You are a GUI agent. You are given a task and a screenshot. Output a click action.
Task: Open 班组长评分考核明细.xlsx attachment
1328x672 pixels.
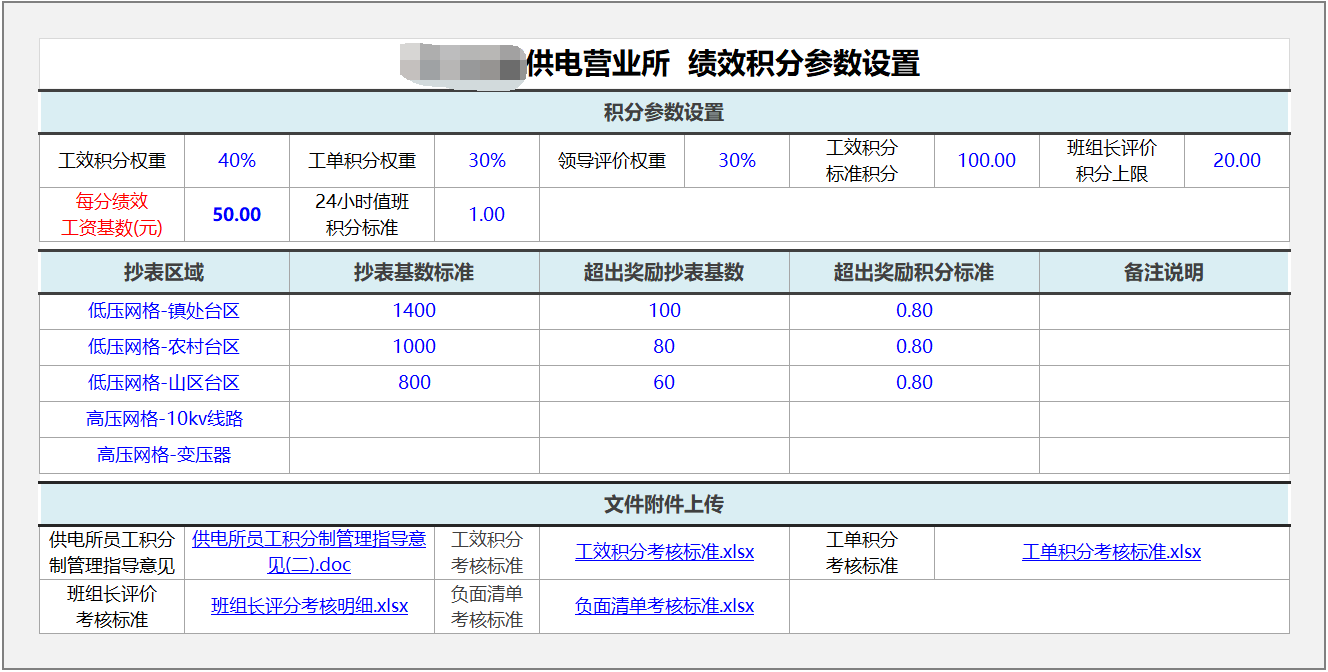[309, 606]
